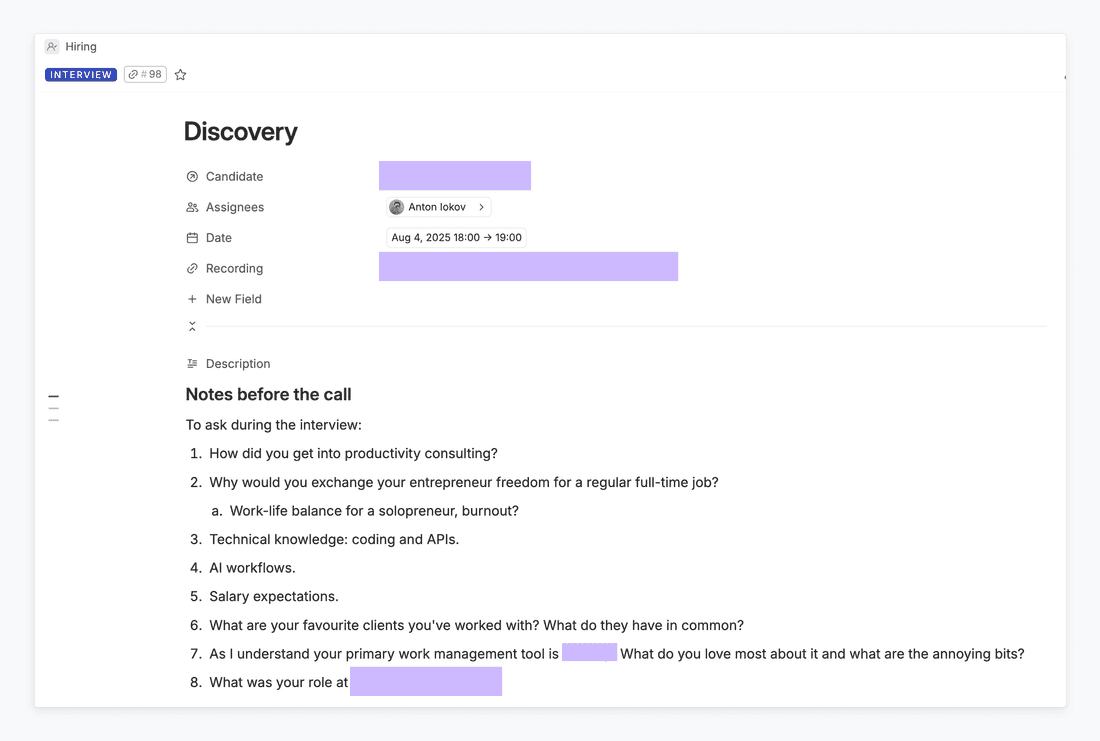Click the Description text icon
Image resolution: width=1100 pixels, height=741 pixels.
[192, 364]
